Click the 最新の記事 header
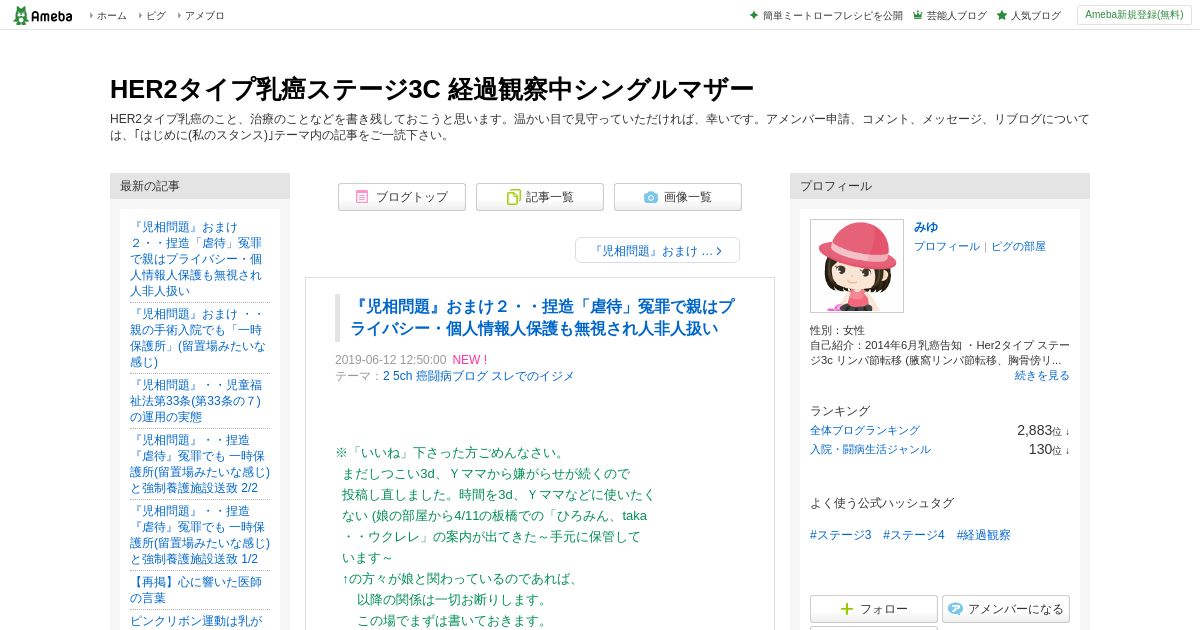This screenshot has height=630, width=1200. 200,186
